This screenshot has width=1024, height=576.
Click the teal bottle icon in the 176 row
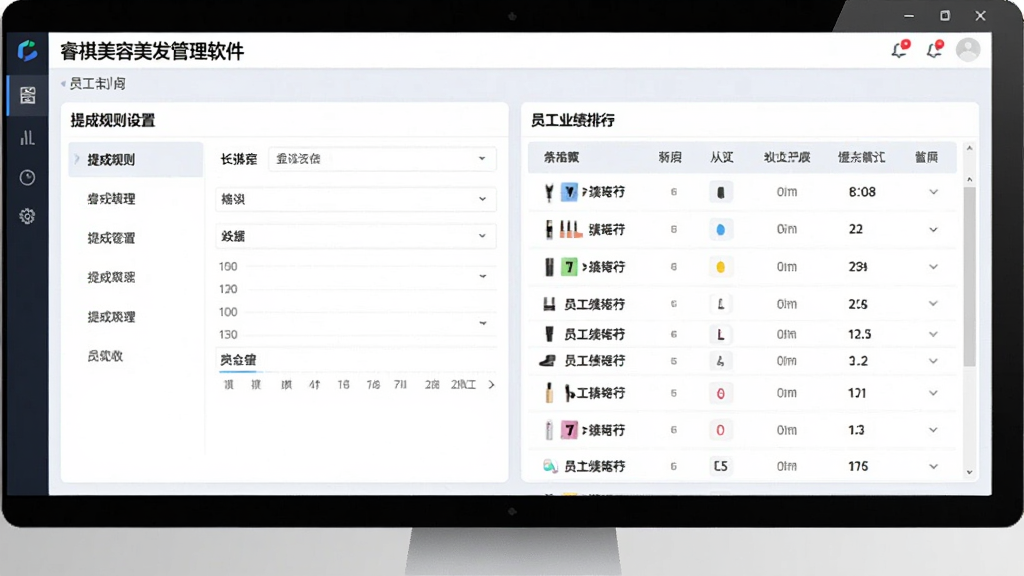click(x=550, y=466)
